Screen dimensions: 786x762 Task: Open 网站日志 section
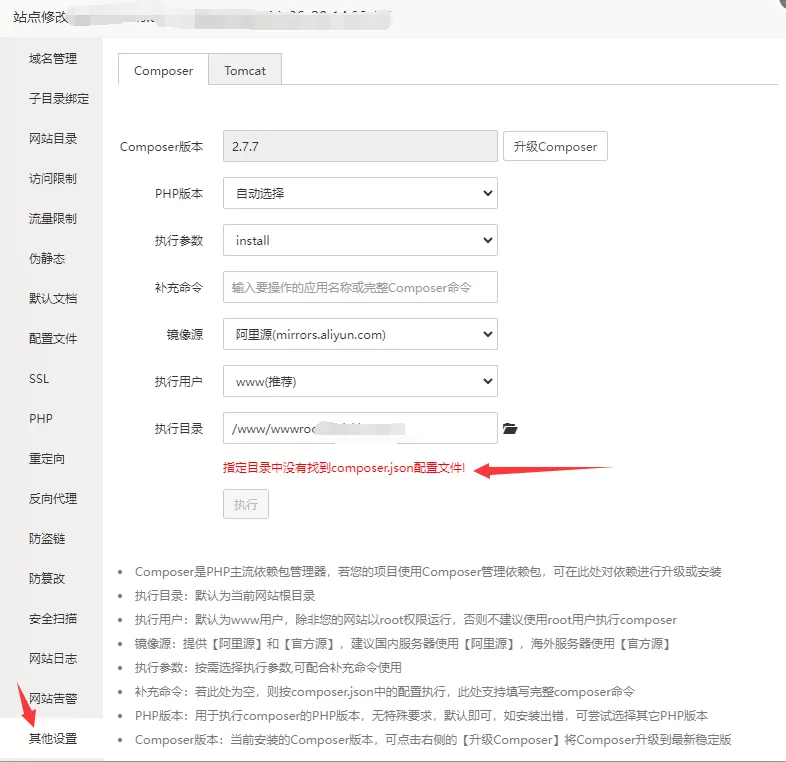(53, 659)
